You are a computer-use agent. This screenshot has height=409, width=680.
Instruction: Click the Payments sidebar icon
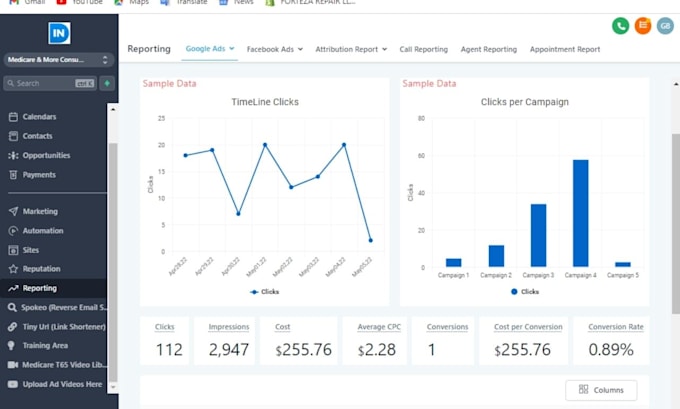(13, 175)
